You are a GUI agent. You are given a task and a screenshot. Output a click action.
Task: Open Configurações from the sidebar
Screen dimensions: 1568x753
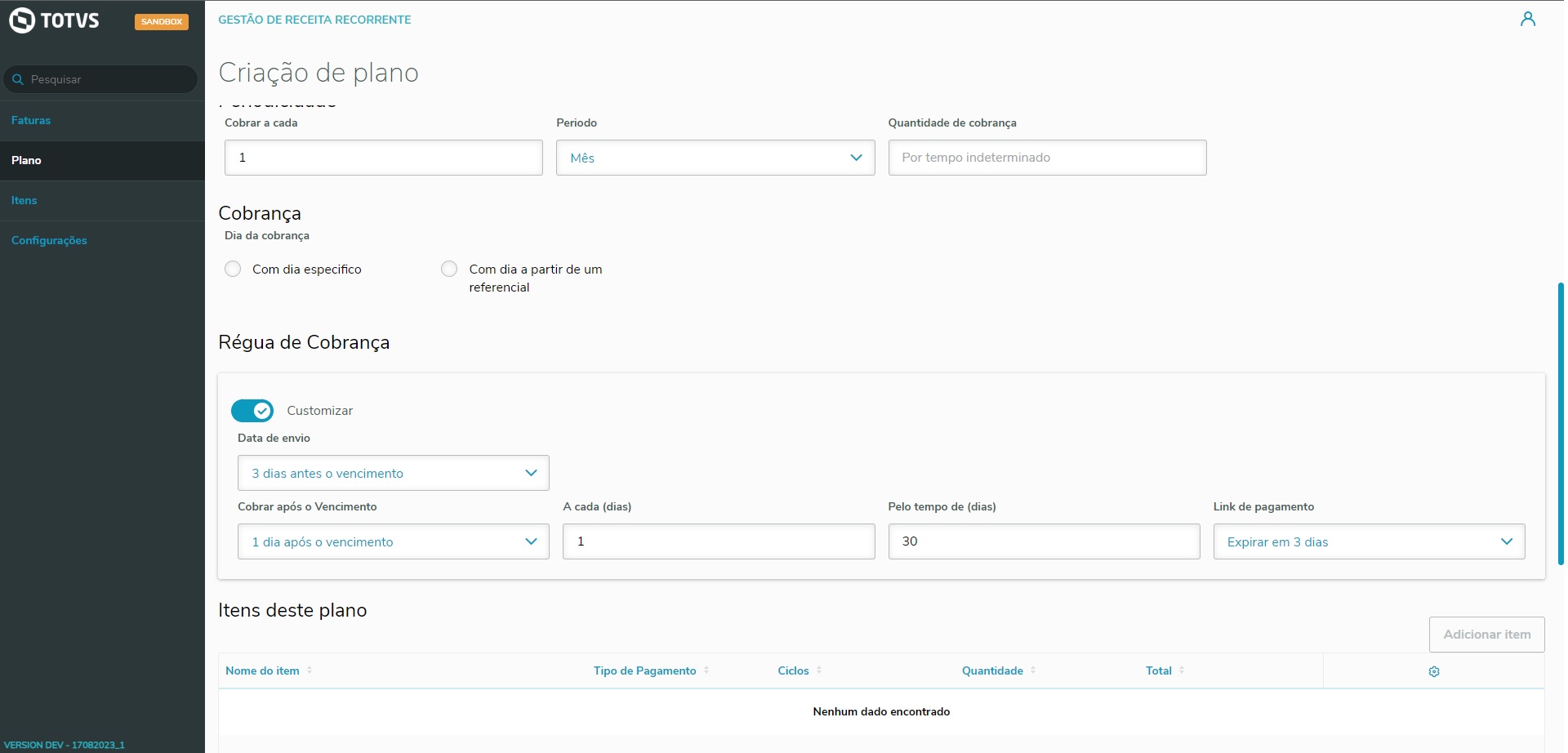49,240
